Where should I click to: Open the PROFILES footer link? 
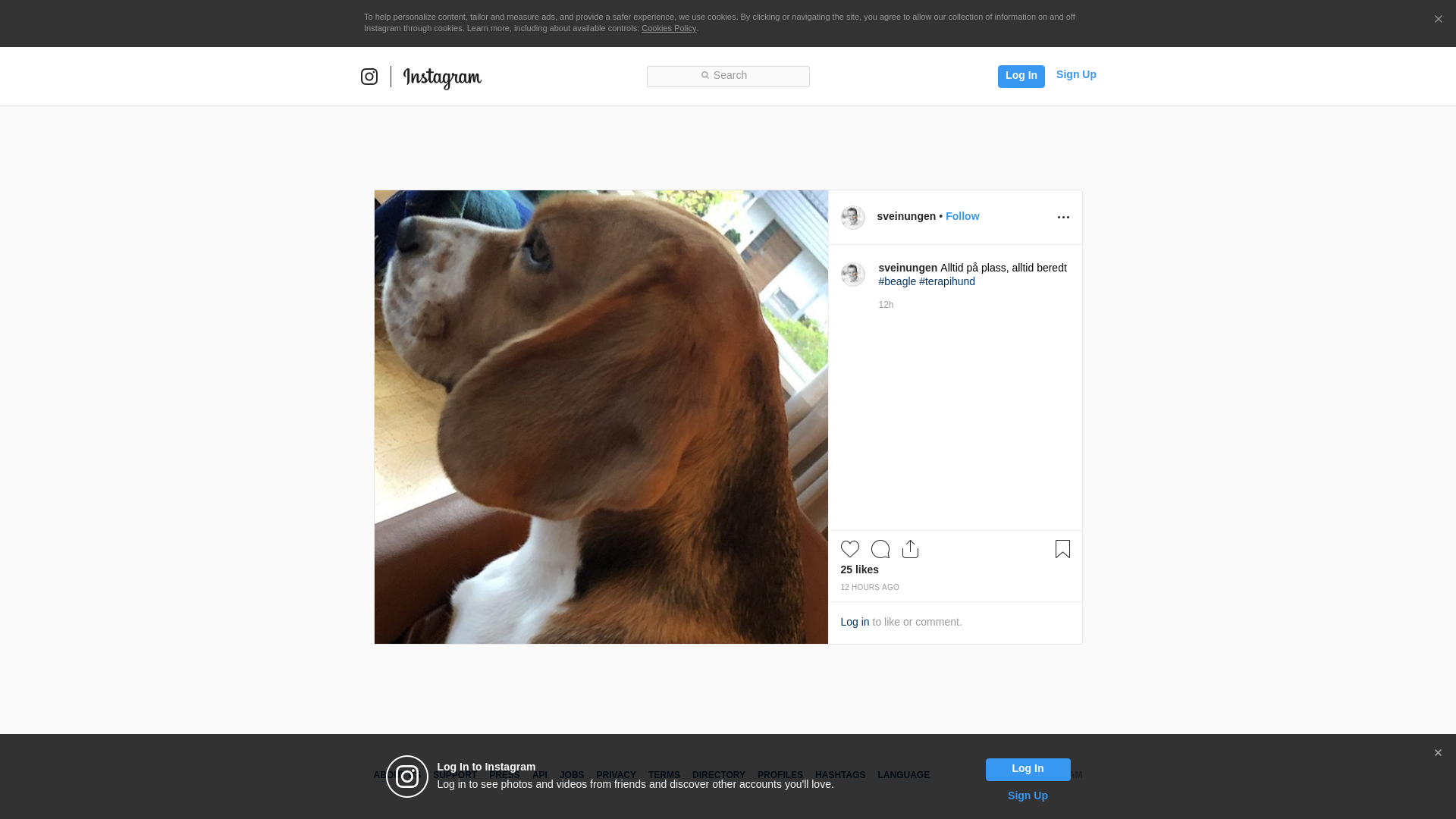coord(780,775)
